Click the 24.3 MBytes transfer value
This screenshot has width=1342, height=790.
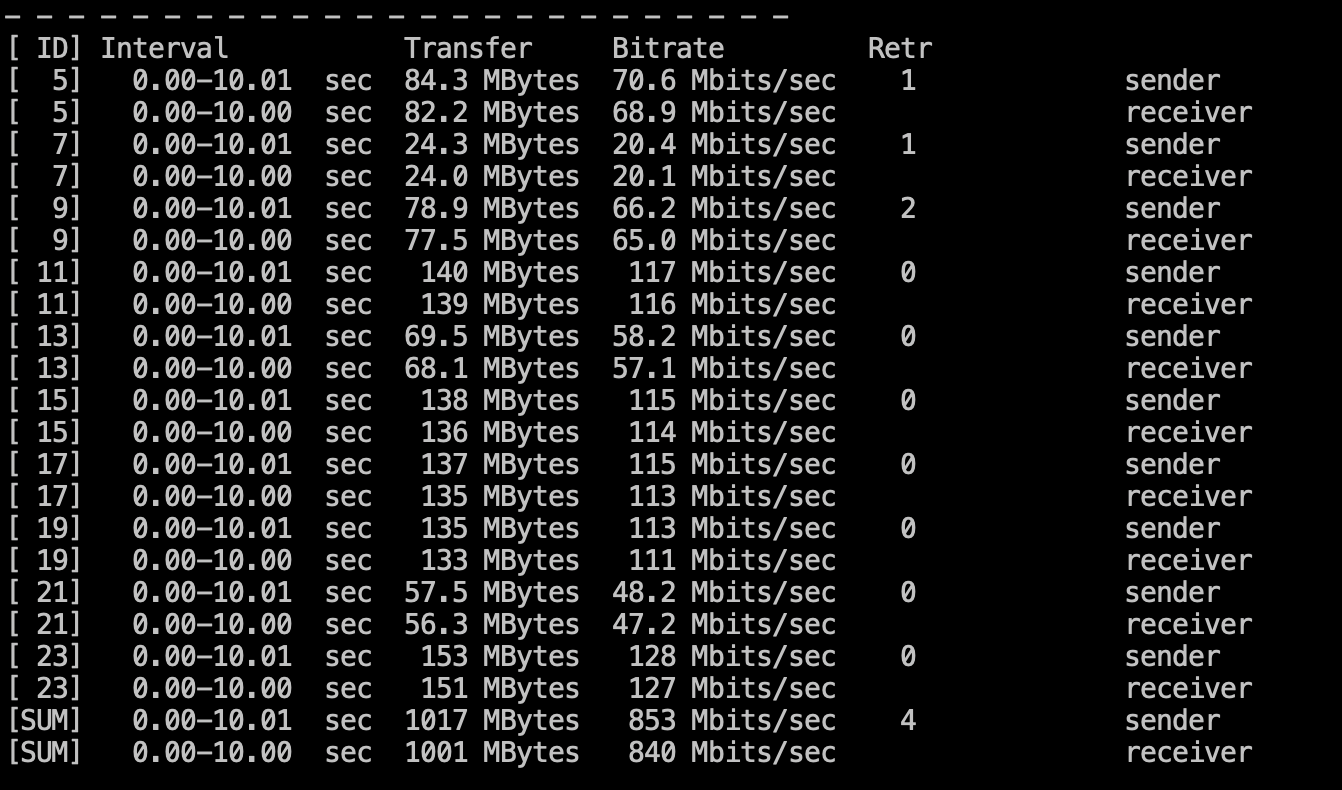pos(491,144)
